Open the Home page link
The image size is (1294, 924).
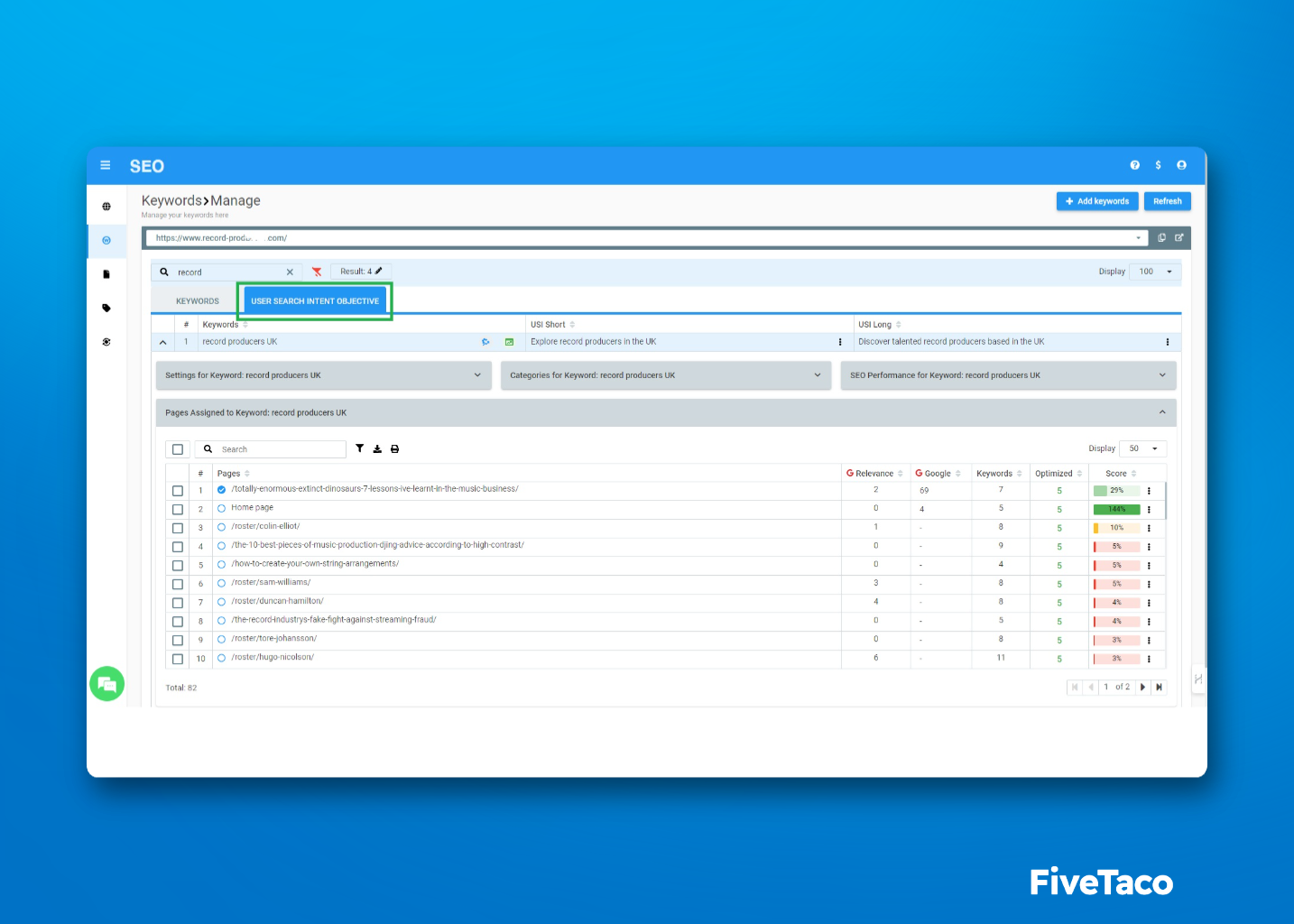click(252, 508)
